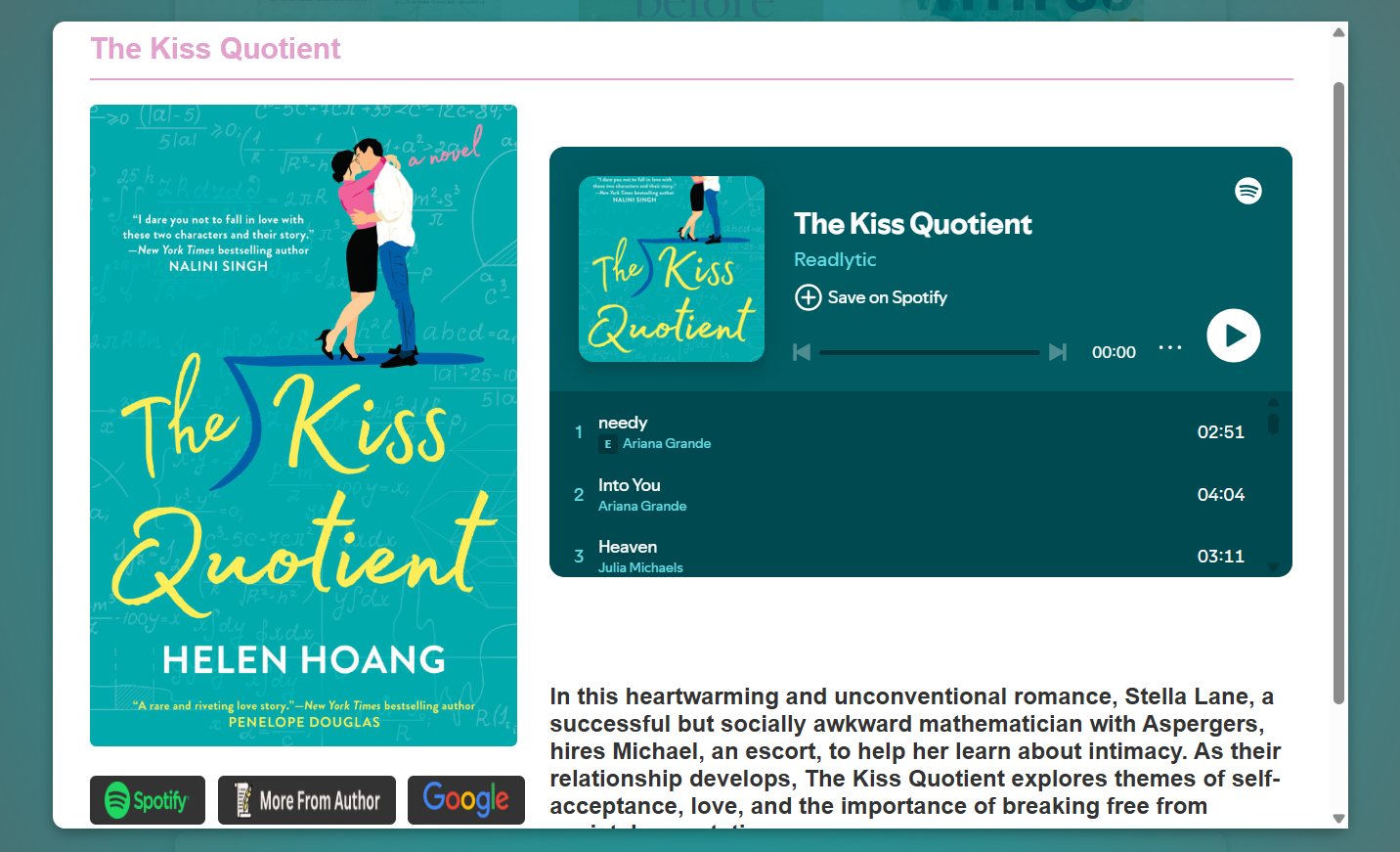The width and height of the screenshot is (1400, 852).
Task: Select the track 'needy' by Ariana Grande
Action: click(x=623, y=423)
